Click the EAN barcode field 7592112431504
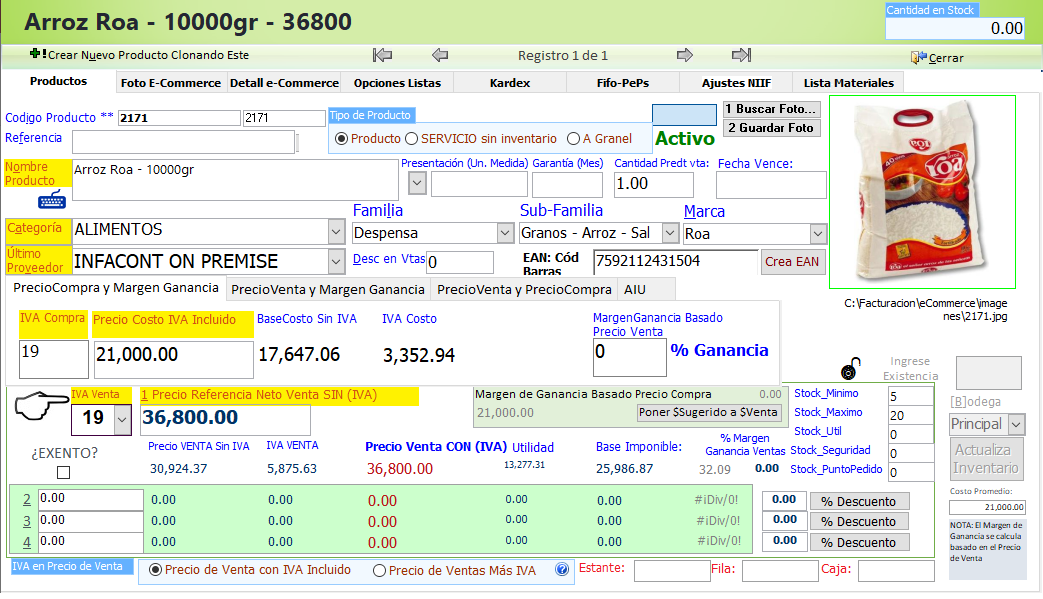The height and width of the screenshot is (599, 1043). pyautogui.click(x=675, y=262)
